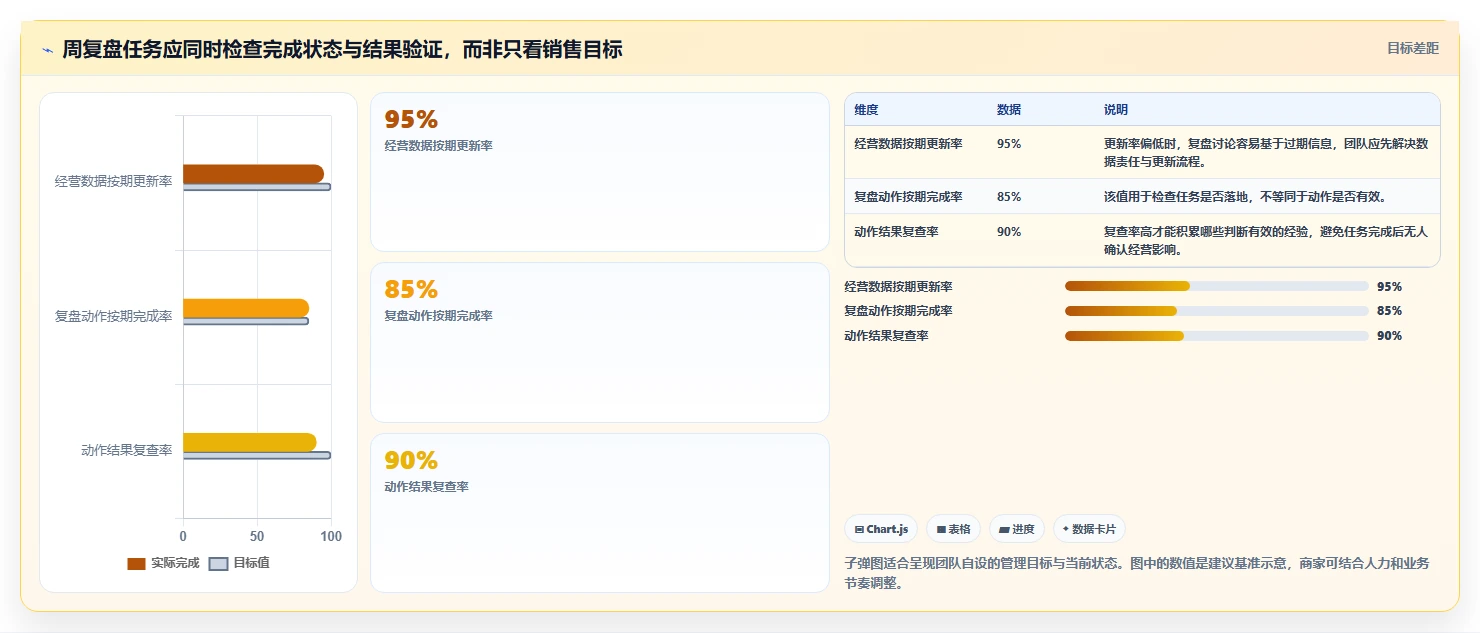Click the large 90% card value

[x=411, y=461]
